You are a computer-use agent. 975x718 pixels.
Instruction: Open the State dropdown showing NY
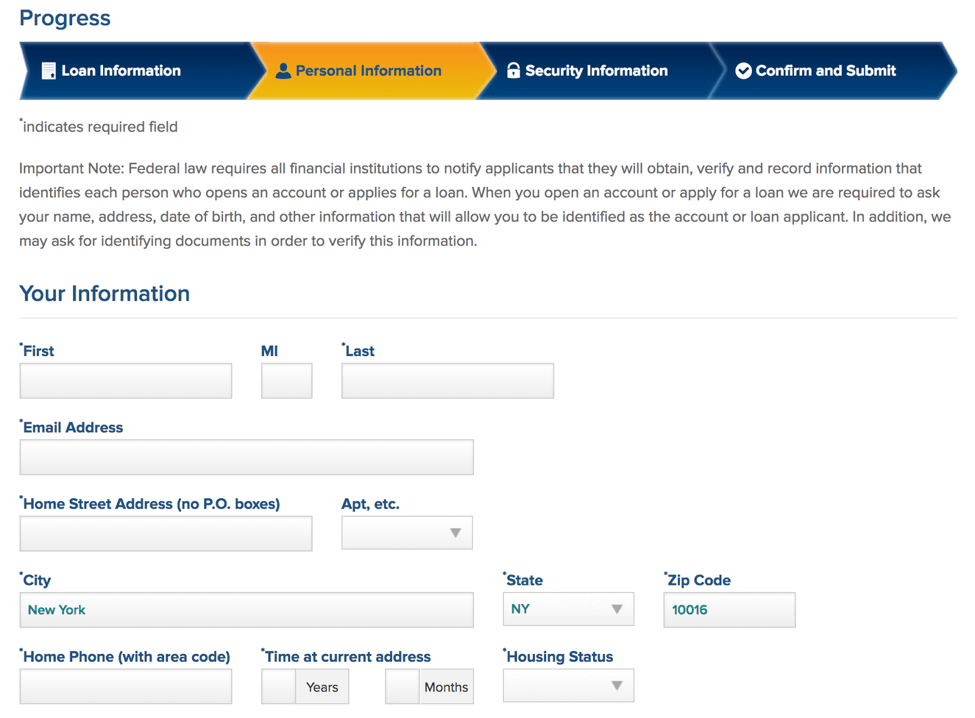(x=568, y=609)
